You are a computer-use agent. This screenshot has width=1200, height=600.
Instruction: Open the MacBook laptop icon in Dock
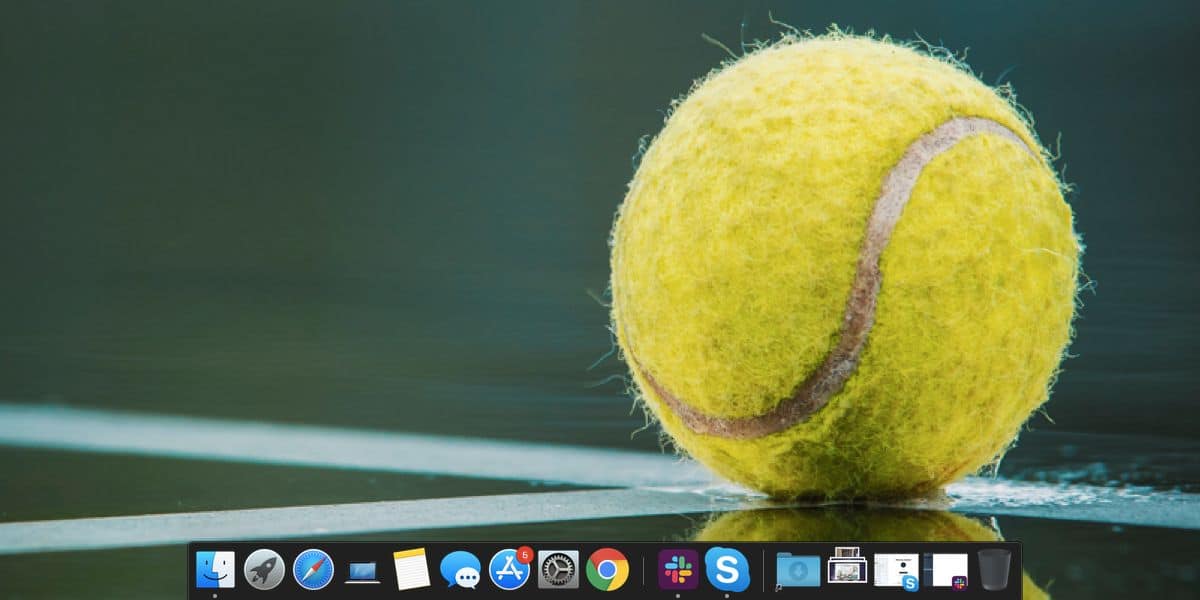[x=362, y=571]
